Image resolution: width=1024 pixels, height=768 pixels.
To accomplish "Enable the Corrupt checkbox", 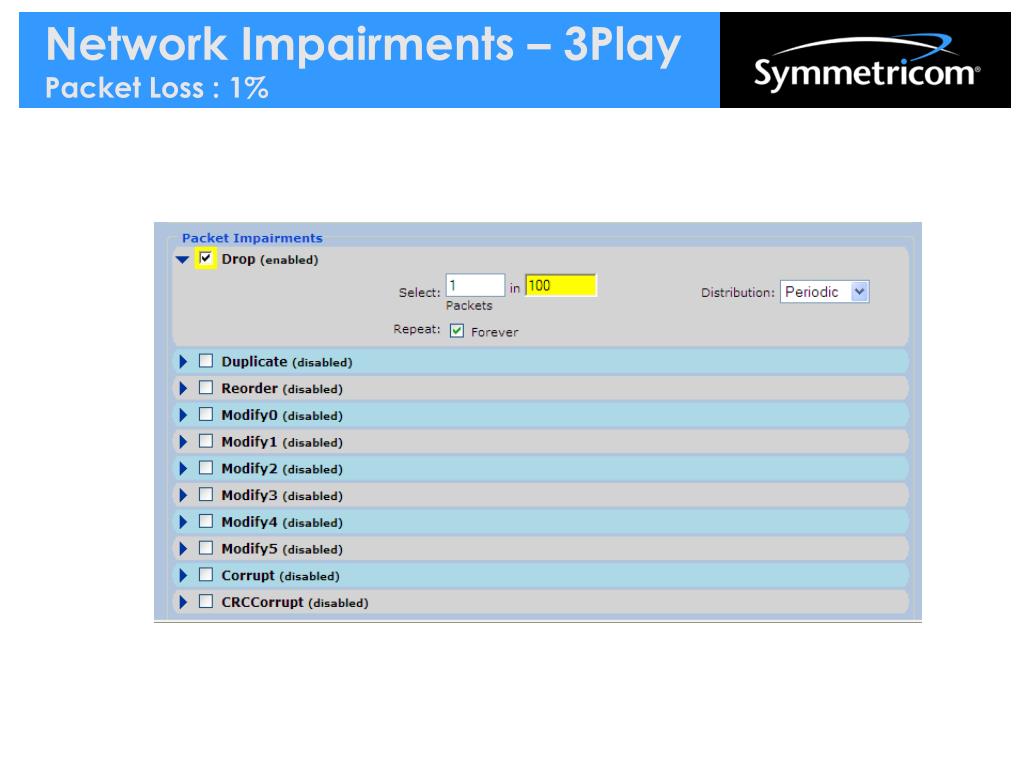I will click(206, 575).
